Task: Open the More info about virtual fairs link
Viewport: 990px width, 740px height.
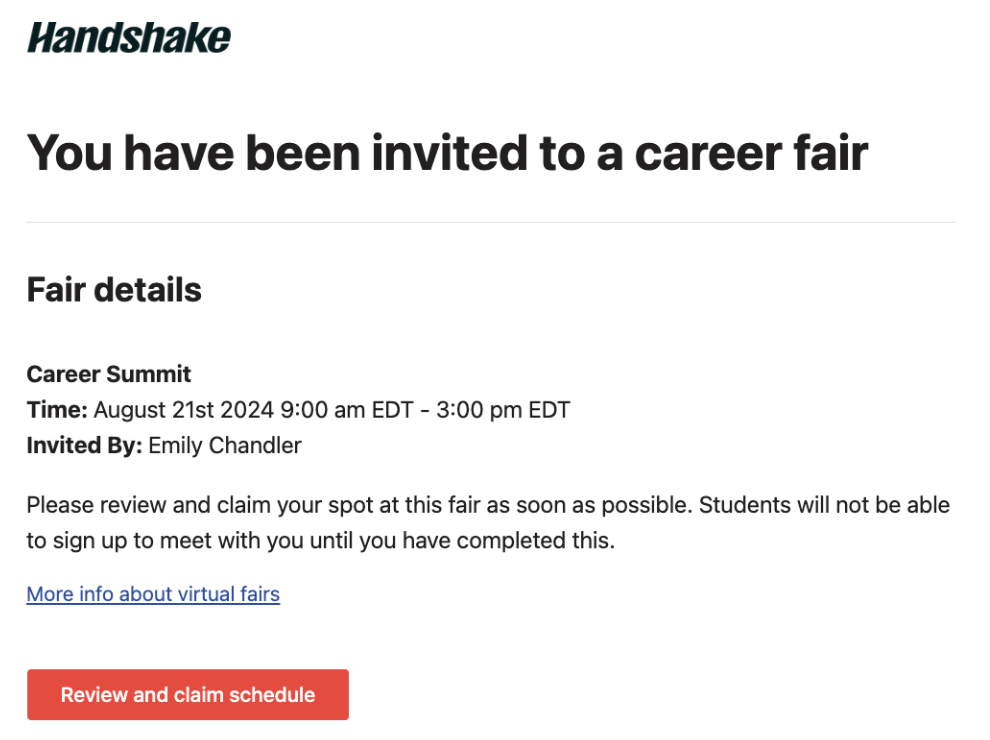Action: [x=153, y=594]
